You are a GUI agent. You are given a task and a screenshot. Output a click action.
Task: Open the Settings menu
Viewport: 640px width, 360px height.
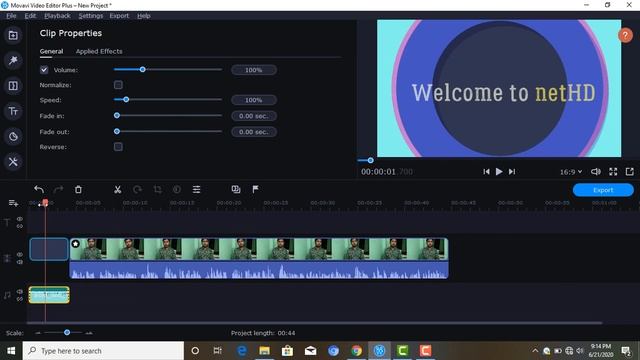[x=91, y=16]
